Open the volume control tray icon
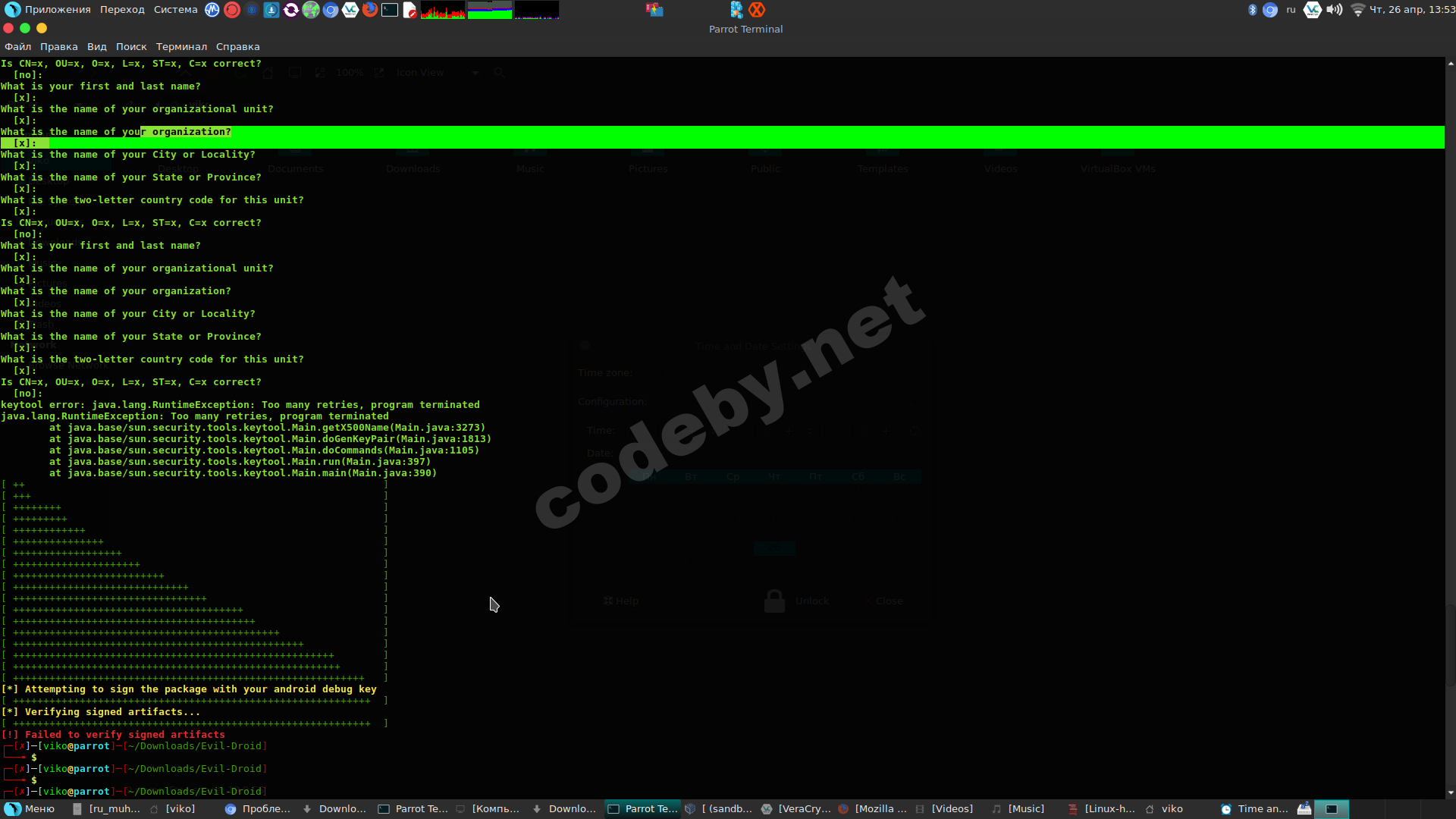 click(1334, 10)
